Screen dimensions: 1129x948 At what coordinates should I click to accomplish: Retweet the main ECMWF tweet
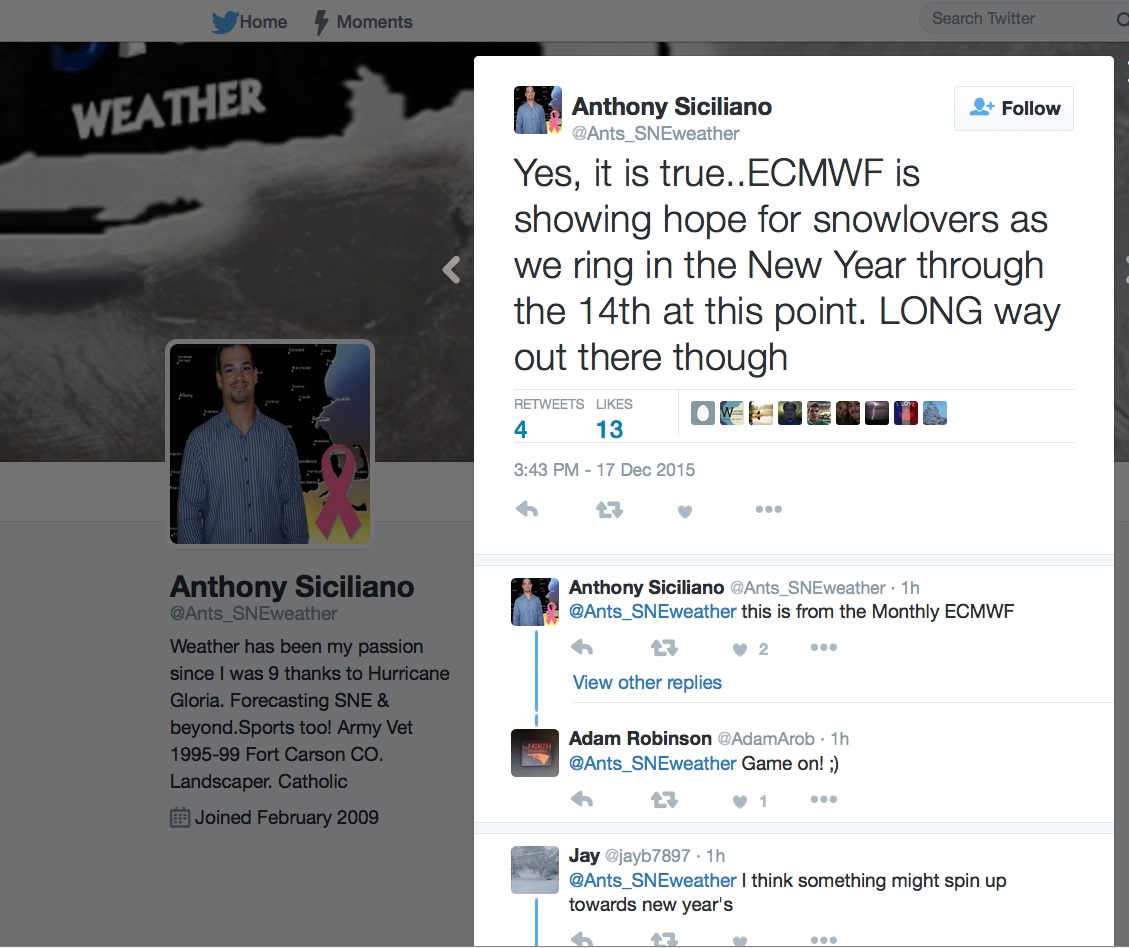pos(609,510)
